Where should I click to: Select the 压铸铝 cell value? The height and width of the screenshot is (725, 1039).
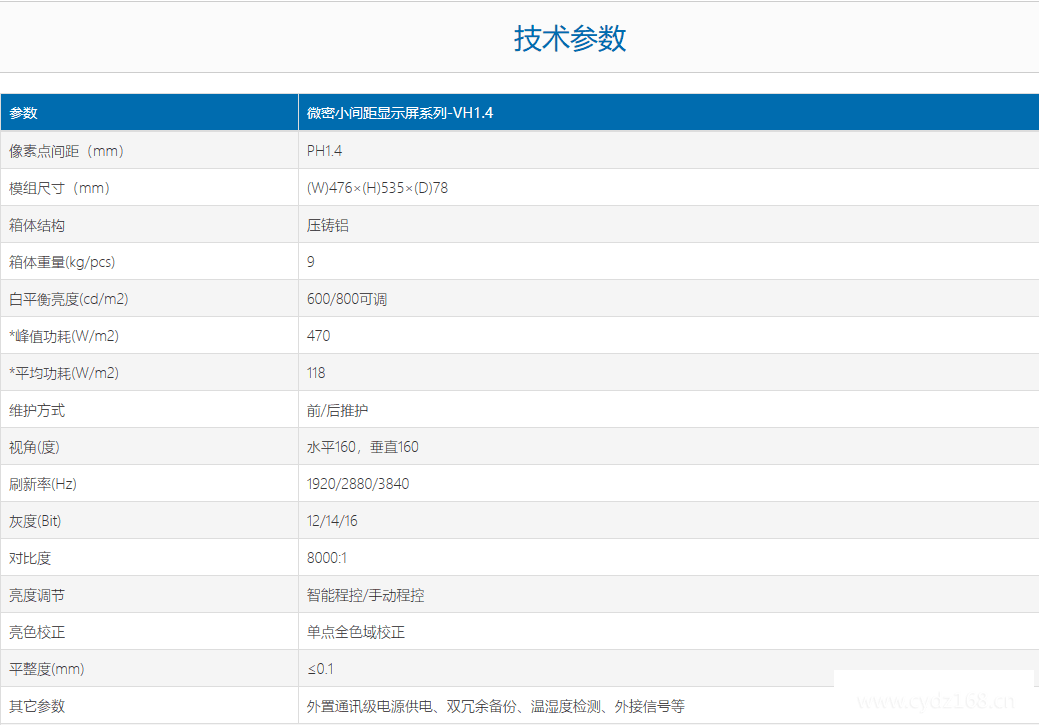328,225
